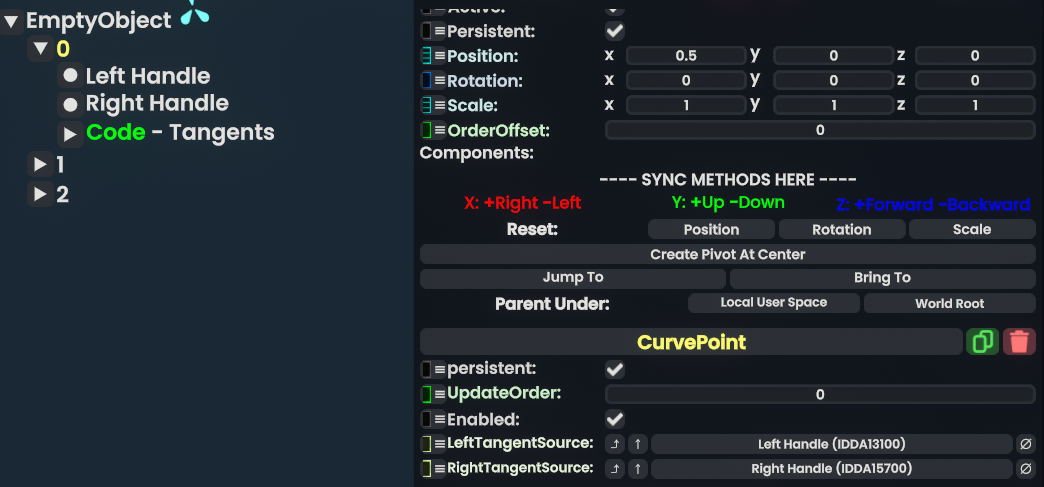
Task: Toggle CurvePoint persistent checkbox
Action: click(615, 369)
